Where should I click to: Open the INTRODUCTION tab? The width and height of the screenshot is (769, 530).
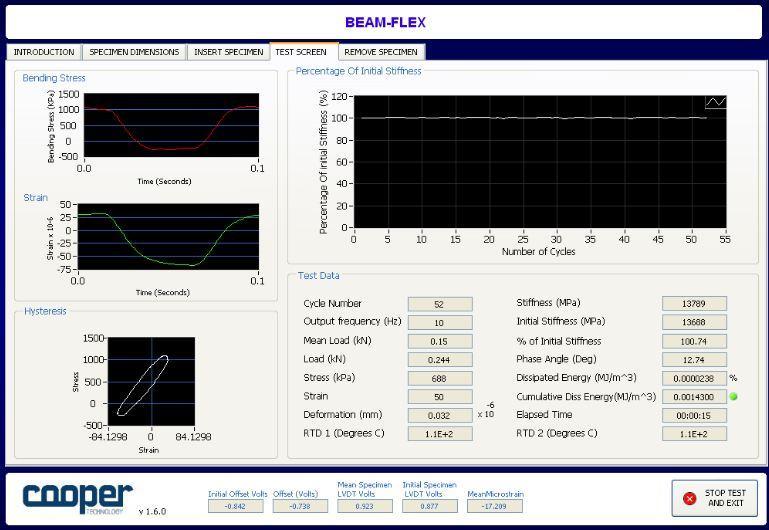44,52
